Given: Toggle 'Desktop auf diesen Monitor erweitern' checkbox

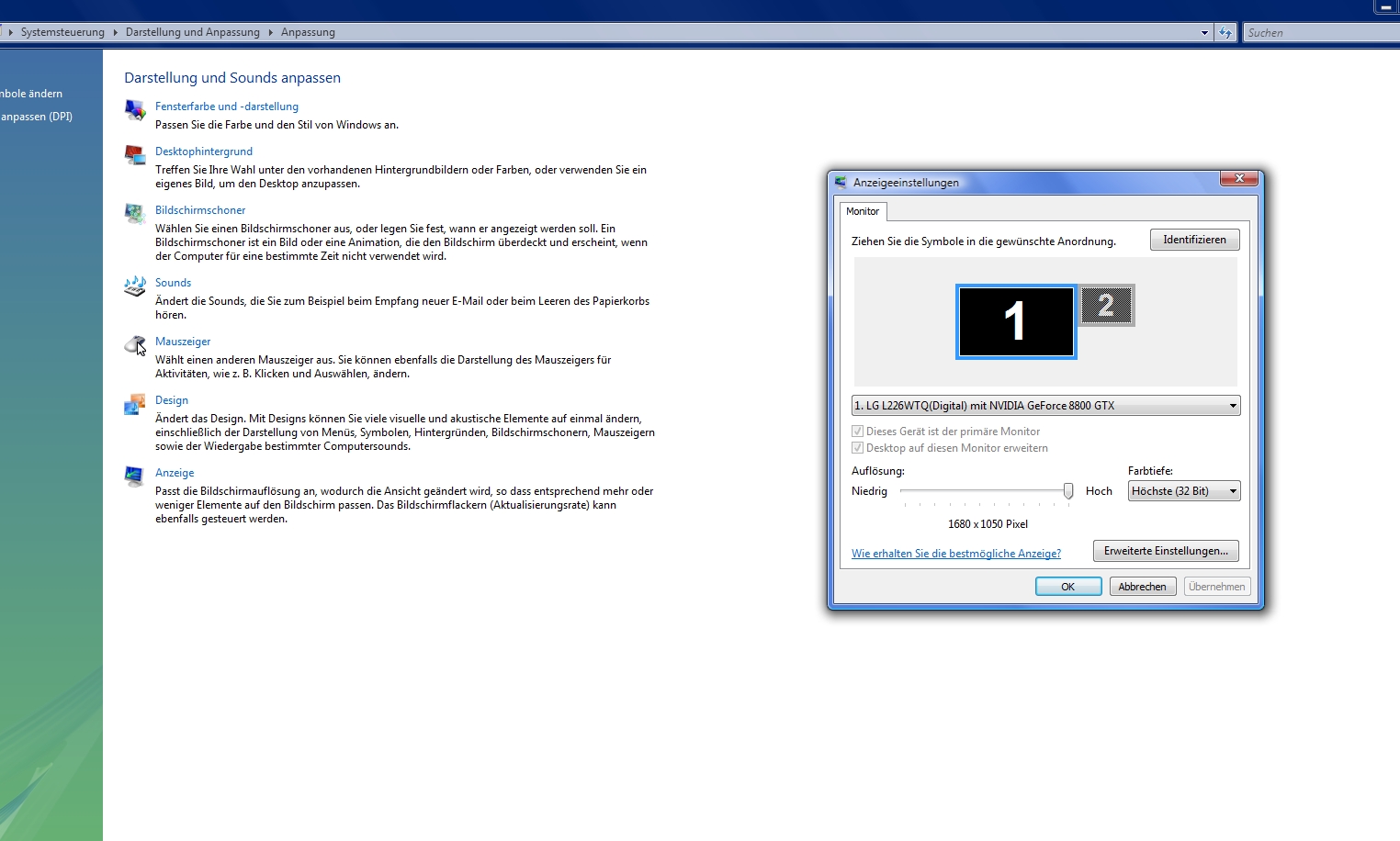Looking at the screenshot, I should coord(858,448).
